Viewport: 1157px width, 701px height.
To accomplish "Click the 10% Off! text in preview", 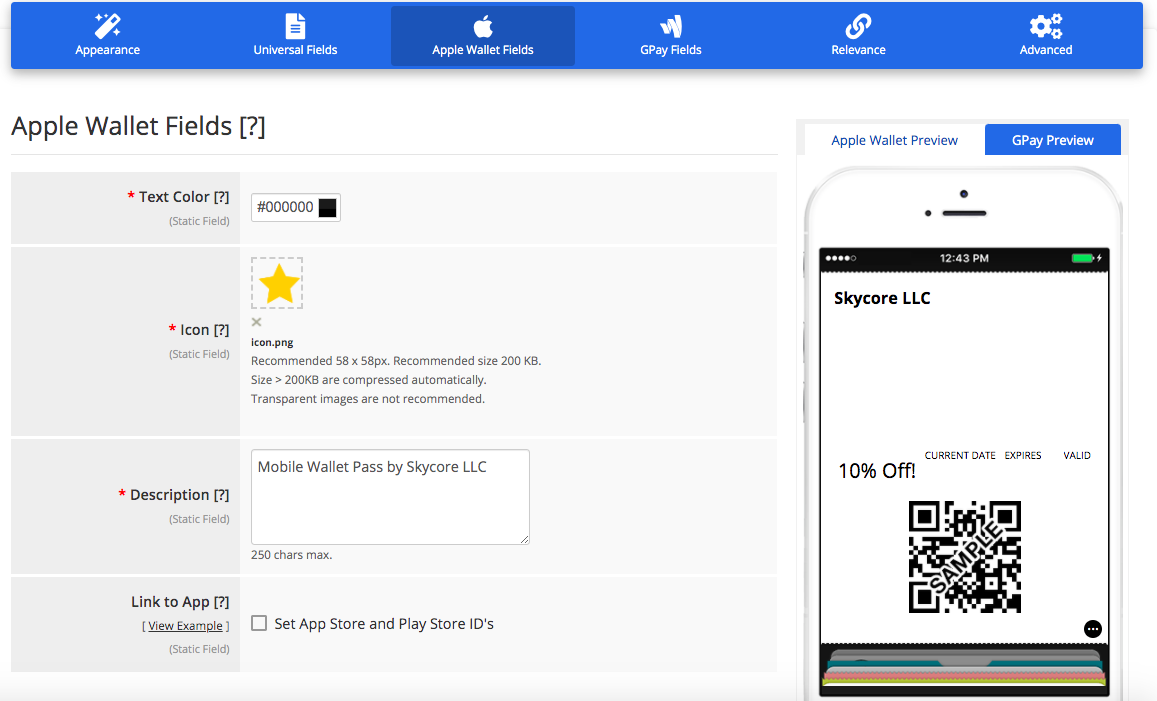I will point(877,471).
